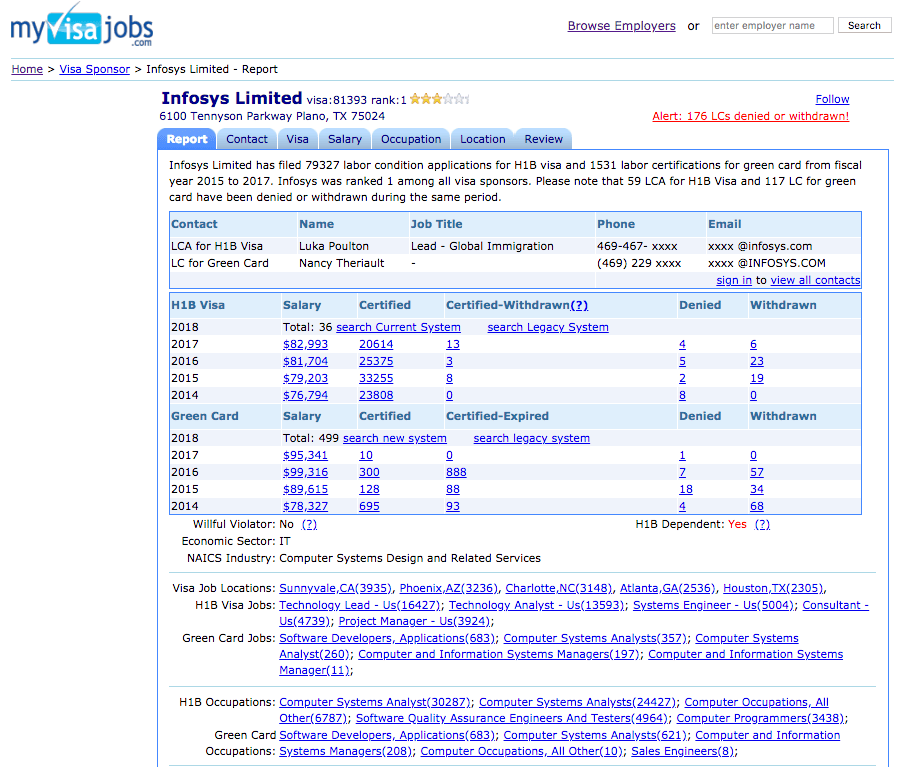This screenshot has height=767, width=921.
Task: Click search Current System link
Action: (x=398, y=327)
